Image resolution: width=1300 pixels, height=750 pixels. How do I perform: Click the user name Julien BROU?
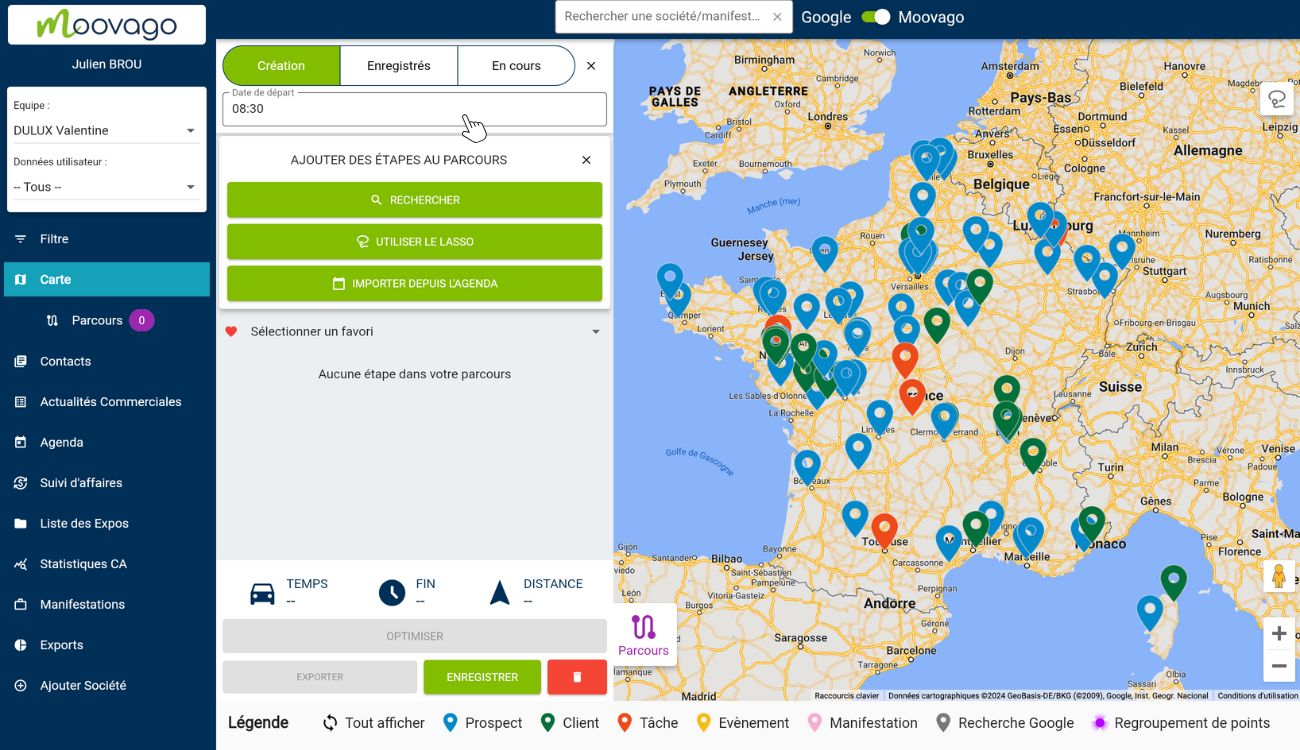(x=107, y=64)
